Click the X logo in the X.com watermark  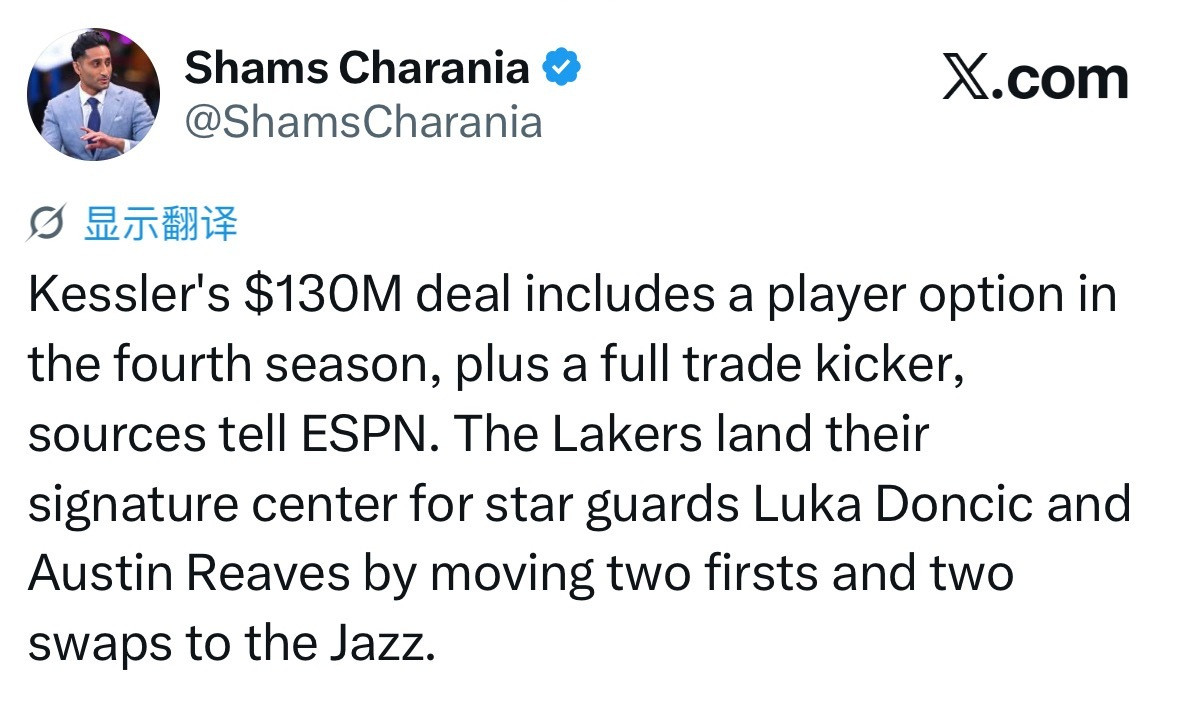[966, 77]
